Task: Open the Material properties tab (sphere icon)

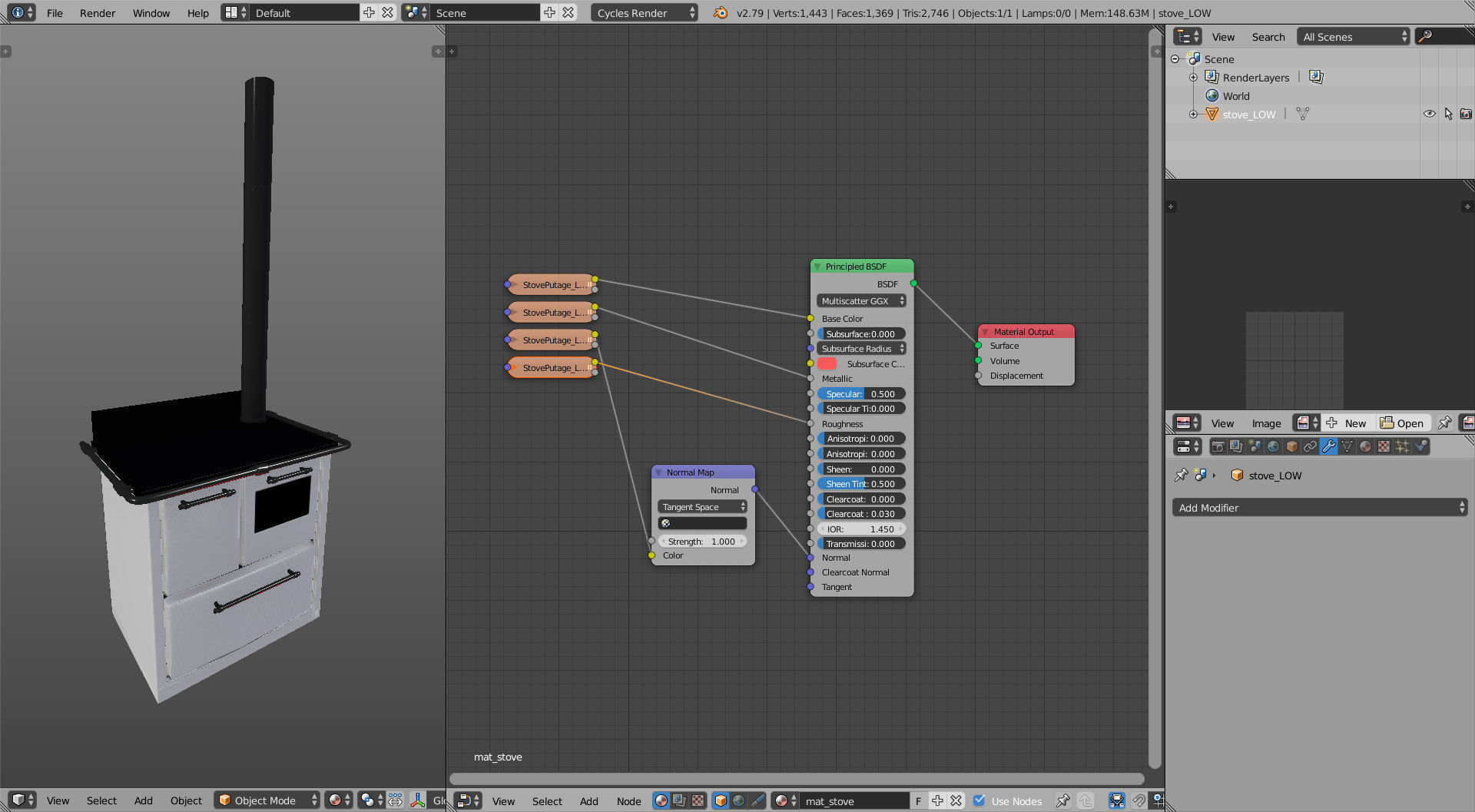Action: tap(1365, 446)
